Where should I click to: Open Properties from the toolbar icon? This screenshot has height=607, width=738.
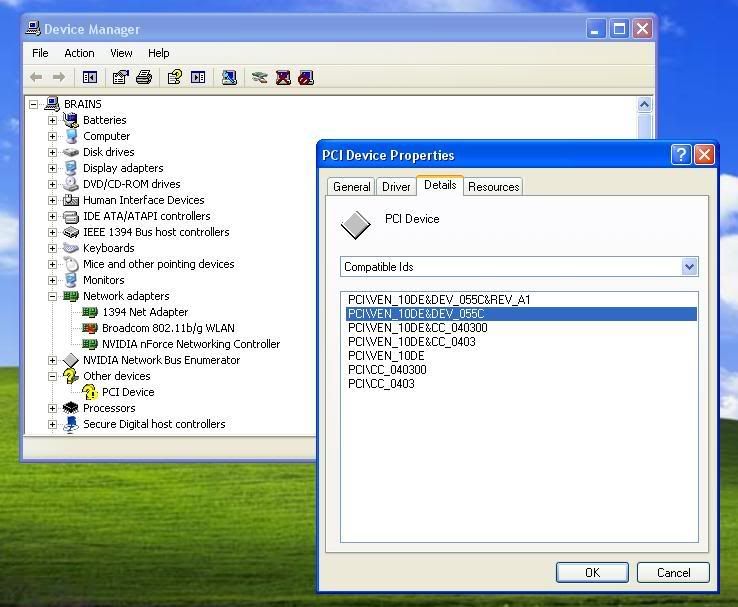point(120,77)
